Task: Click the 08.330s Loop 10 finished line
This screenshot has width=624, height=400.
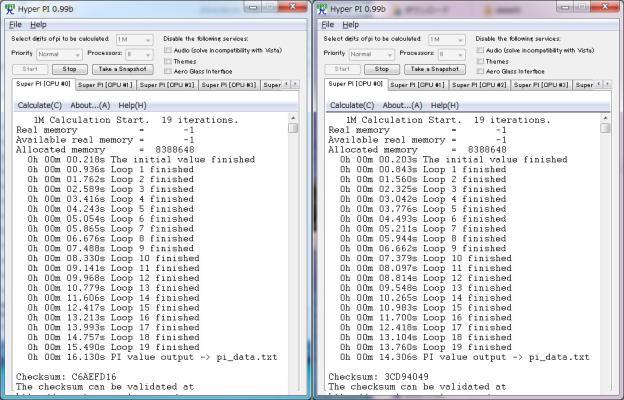Action: click(x=113, y=258)
